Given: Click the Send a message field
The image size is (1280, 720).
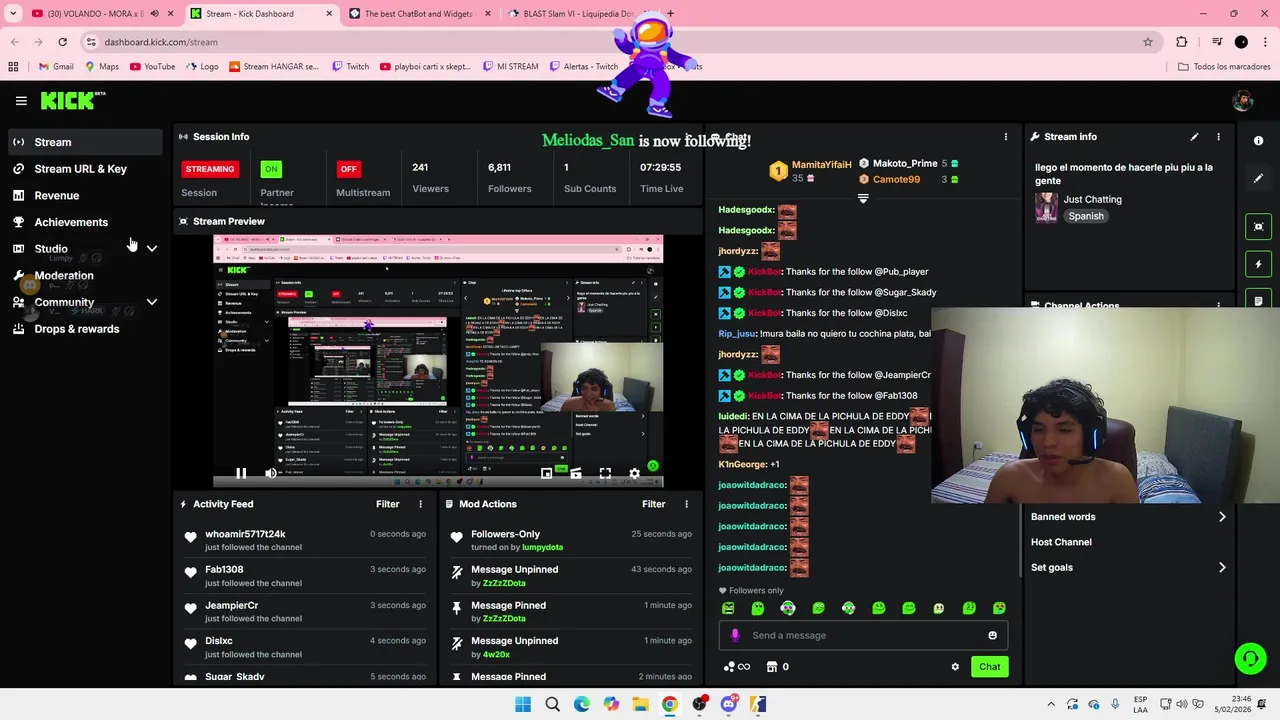Looking at the screenshot, I should click(863, 635).
